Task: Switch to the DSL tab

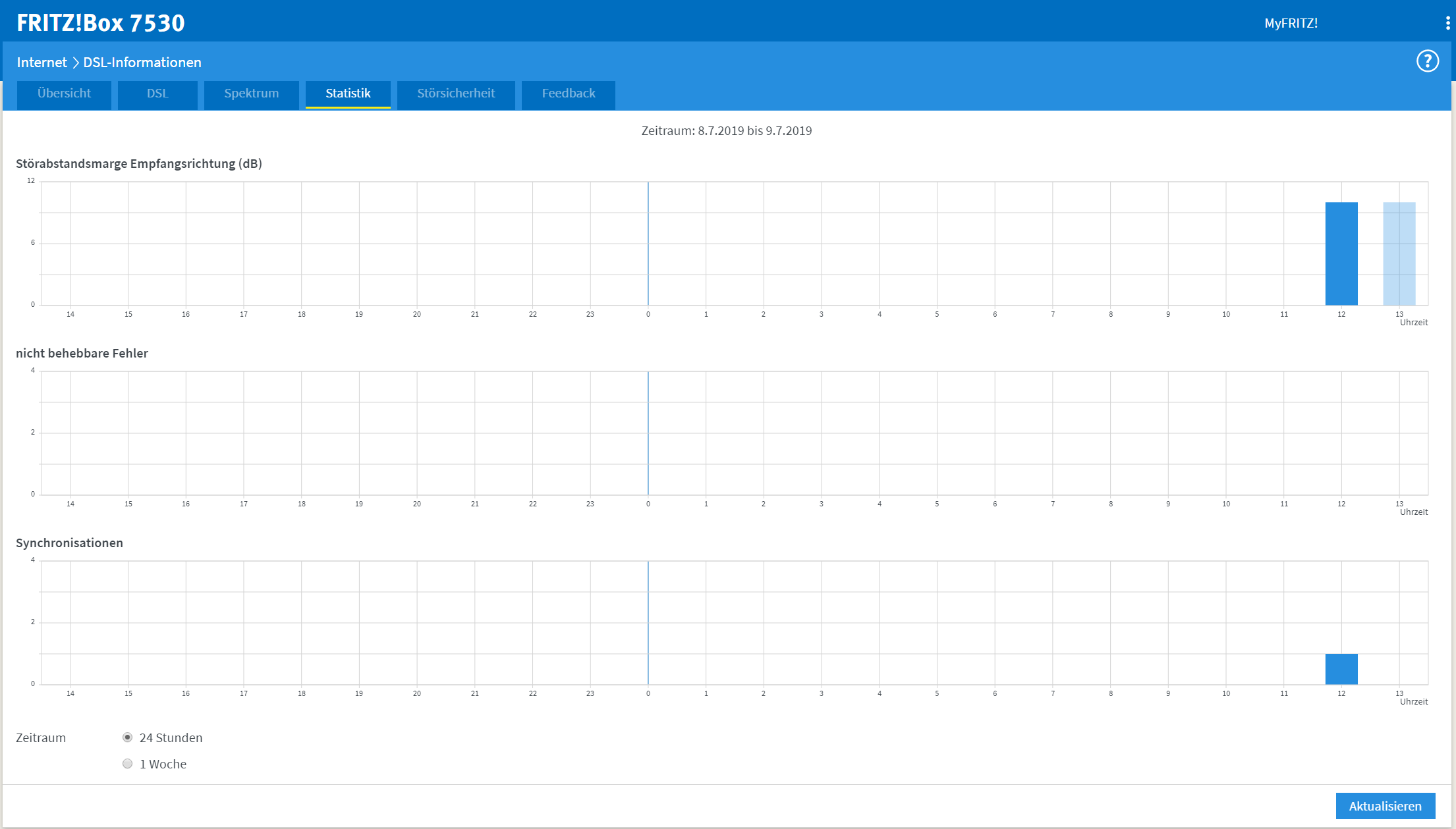Action: [157, 94]
